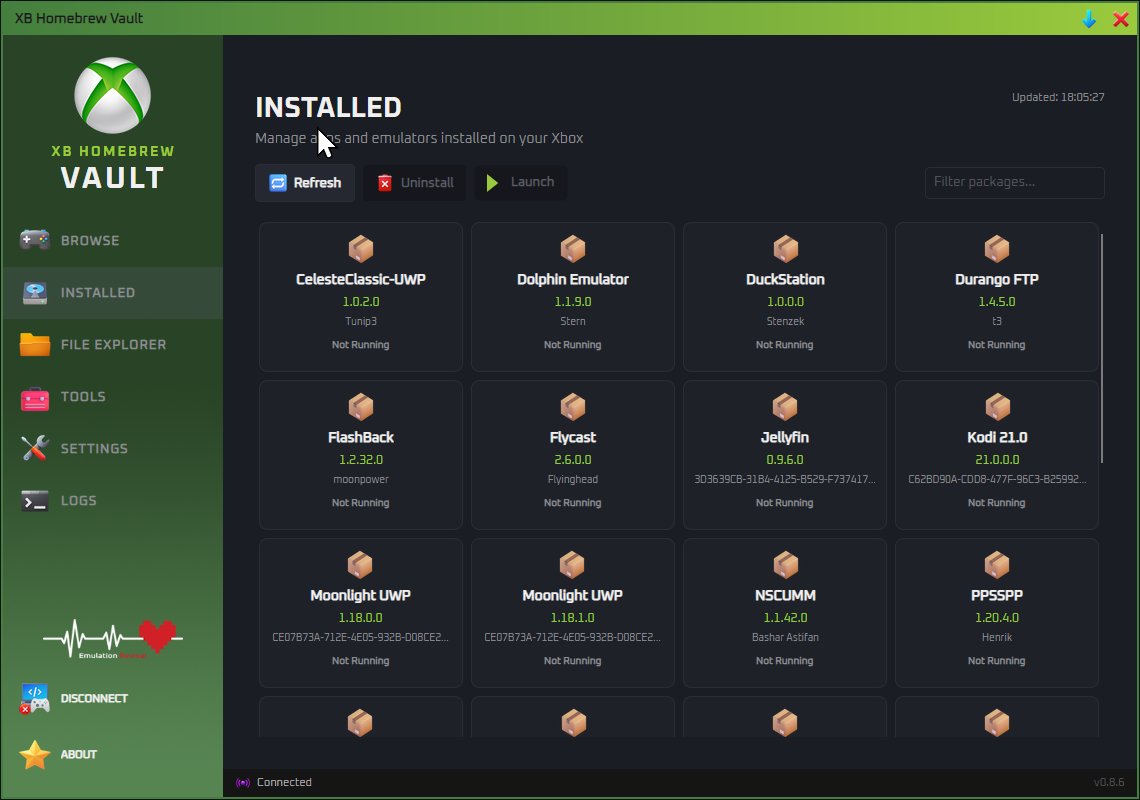Click the Moonlight UWP 1.18.0.0 package icon
This screenshot has height=800, width=1140.
coord(361,564)
